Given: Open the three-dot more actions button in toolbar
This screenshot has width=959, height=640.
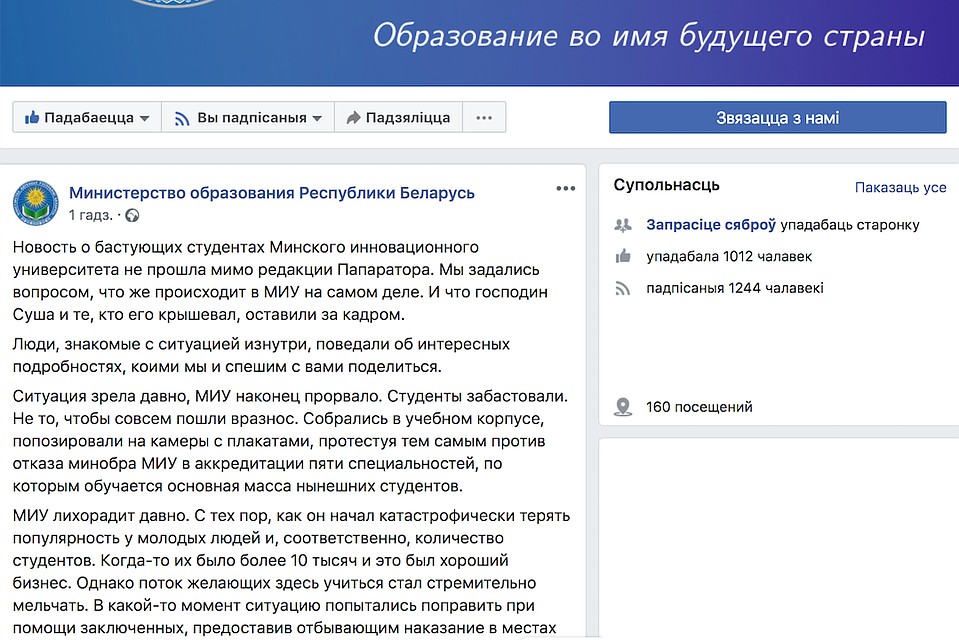Looking at the screenshot, I should (x=484, y=117).
